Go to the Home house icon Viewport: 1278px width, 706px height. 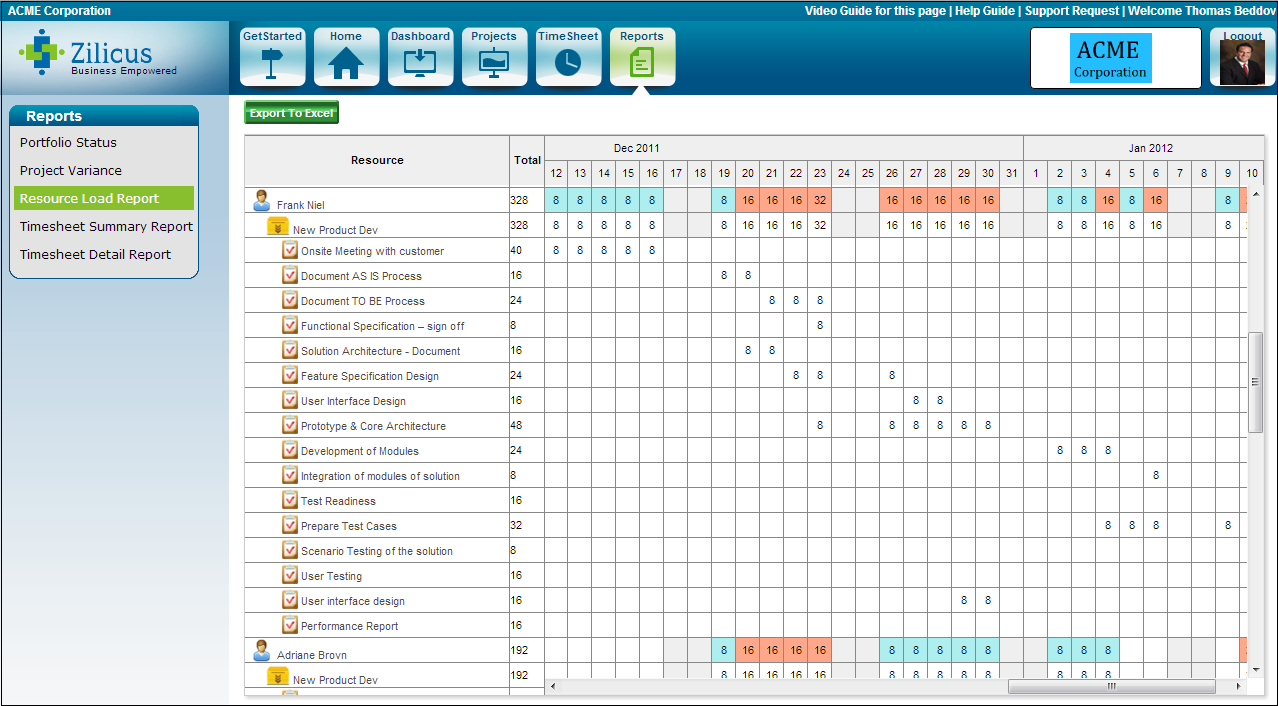[x=346, y=62]
